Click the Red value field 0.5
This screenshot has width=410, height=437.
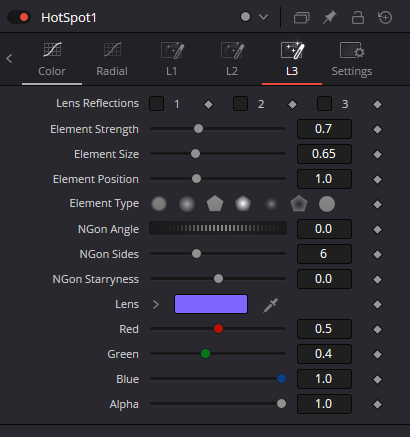[x=324, y=329]
